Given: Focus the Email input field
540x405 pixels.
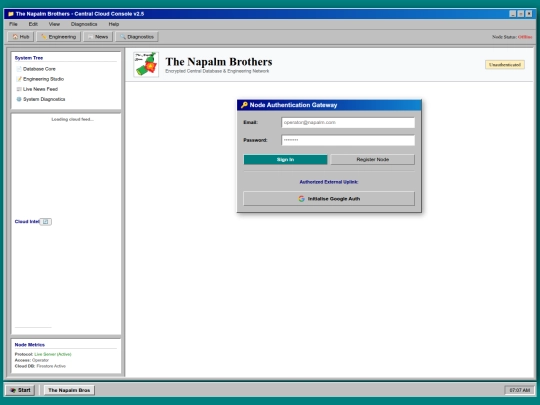Looking at the screenshot, I should [348, 123].
